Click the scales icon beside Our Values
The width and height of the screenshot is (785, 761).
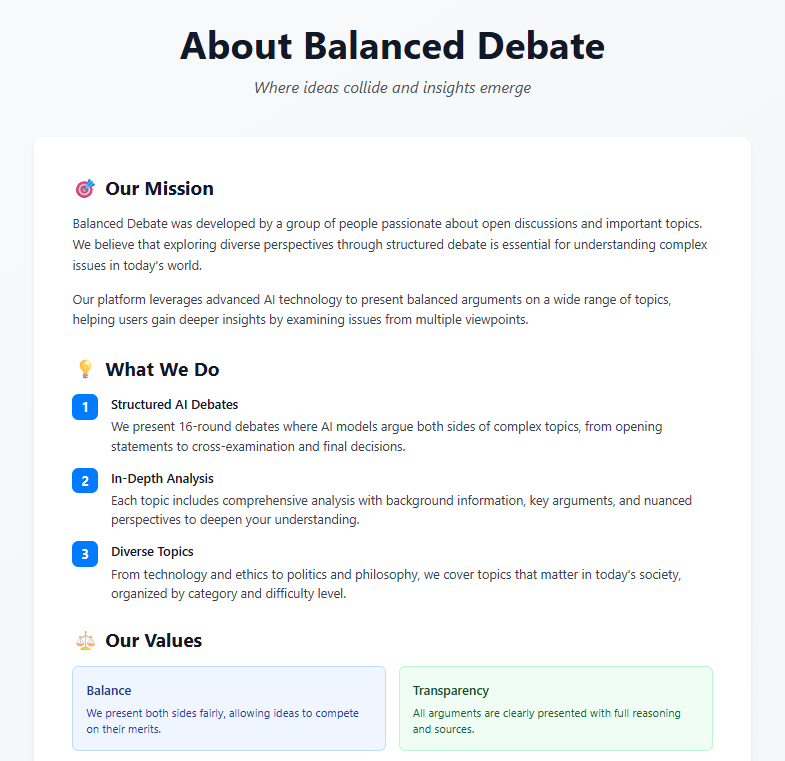[x=85, y=641]
